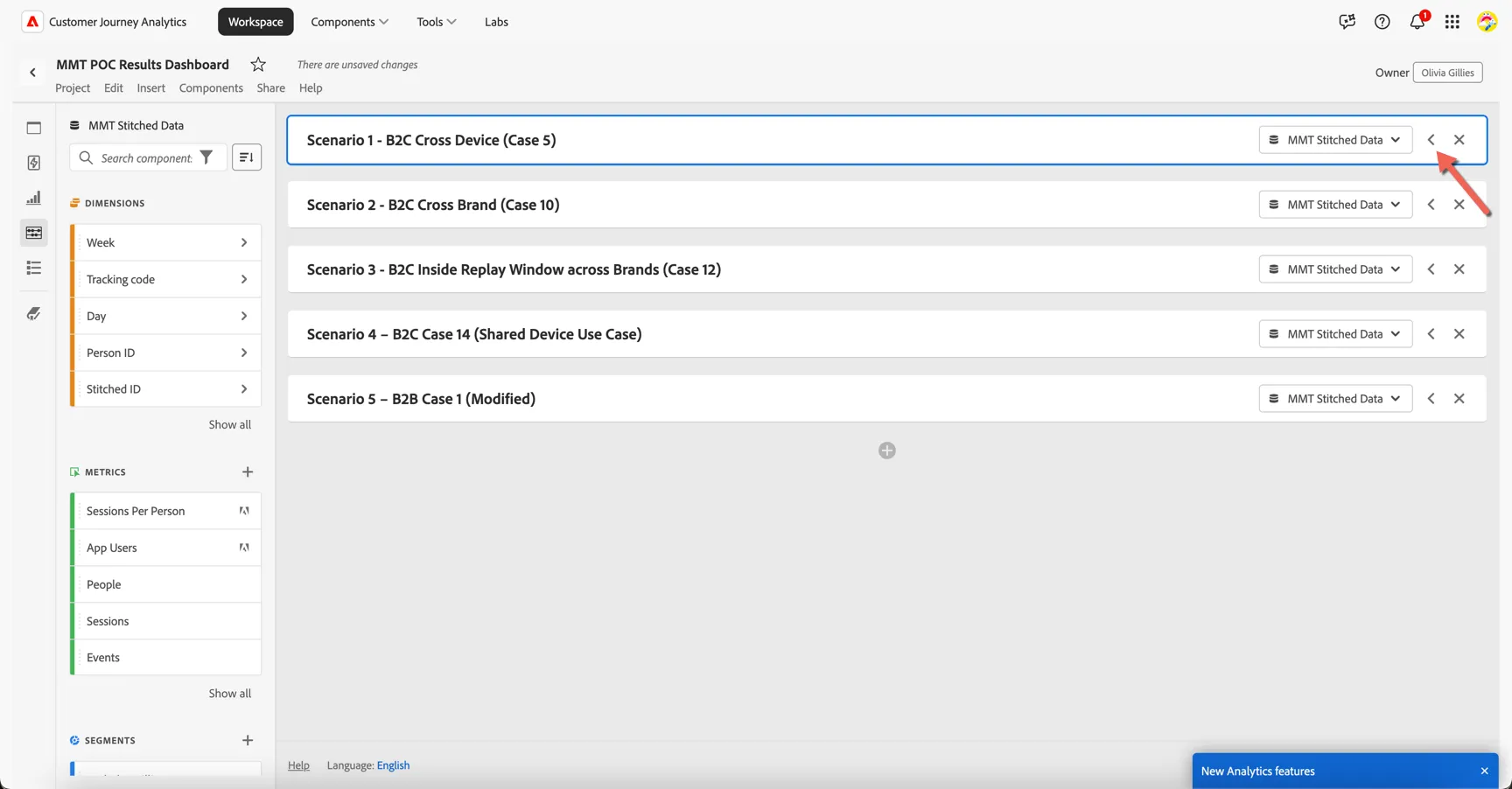Open the Components top navigation dropdown
The width and height of the screenshot is (1512, 789).
[x=349, y=22]
